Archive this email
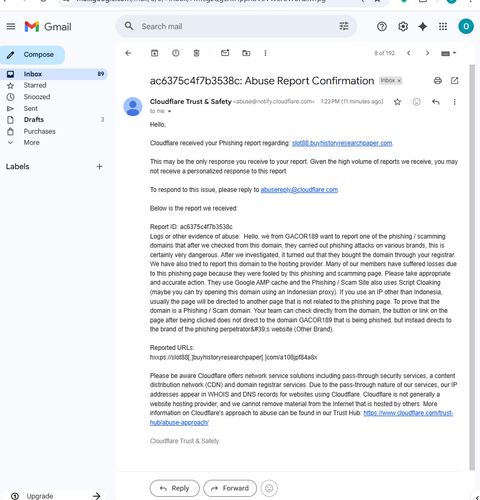Screen dimensions: 480x500 point(155,53)
